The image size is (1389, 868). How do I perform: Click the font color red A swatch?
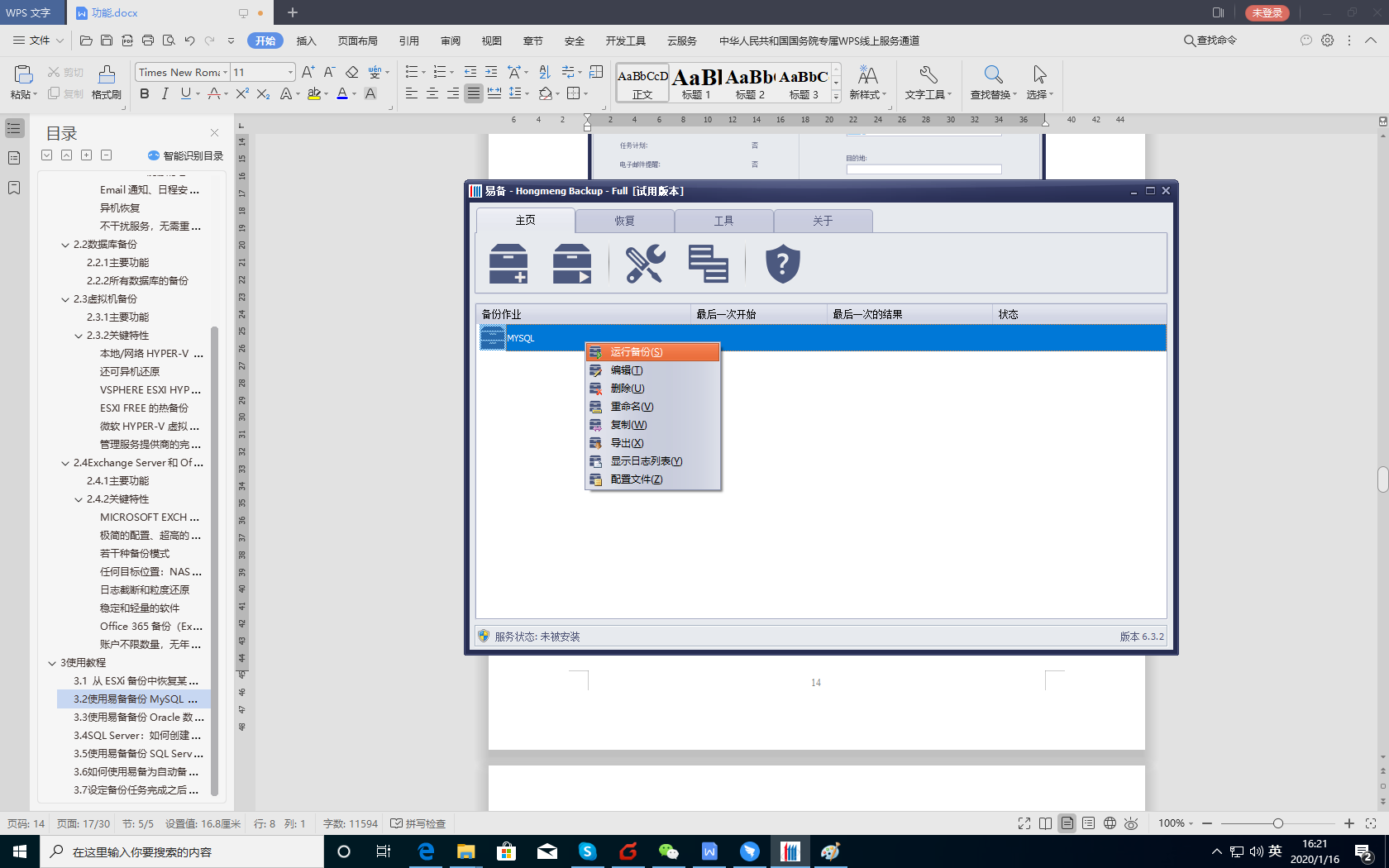pos(341,93)
